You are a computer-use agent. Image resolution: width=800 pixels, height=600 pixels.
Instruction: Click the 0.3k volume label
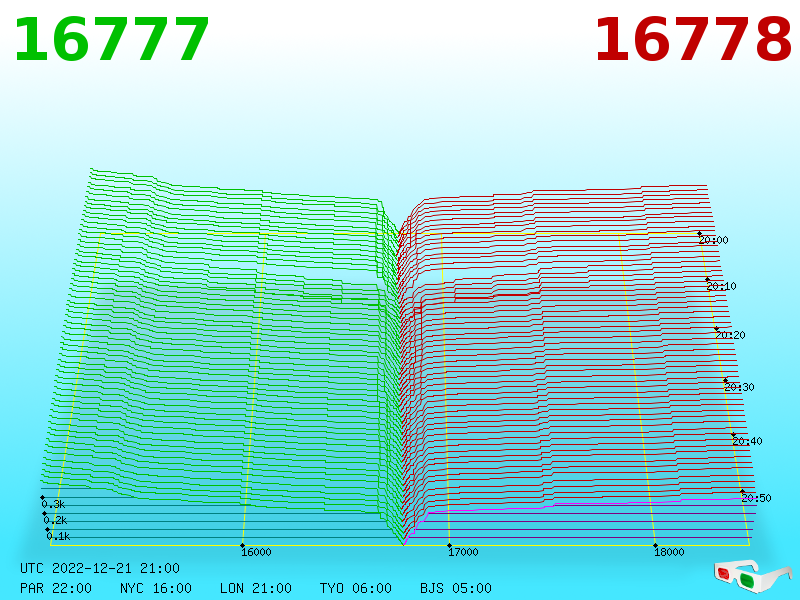pyautogui.click(x=53, y=505)
